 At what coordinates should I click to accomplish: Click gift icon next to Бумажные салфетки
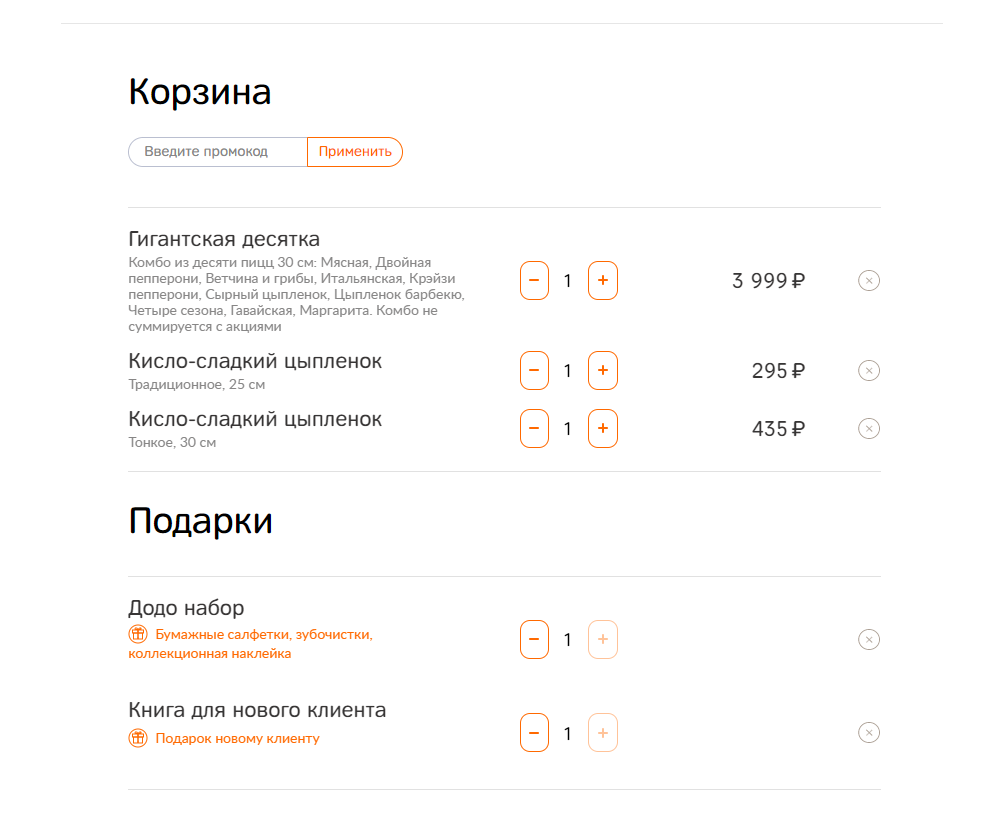pyautogui.click(x=138, y=634)
